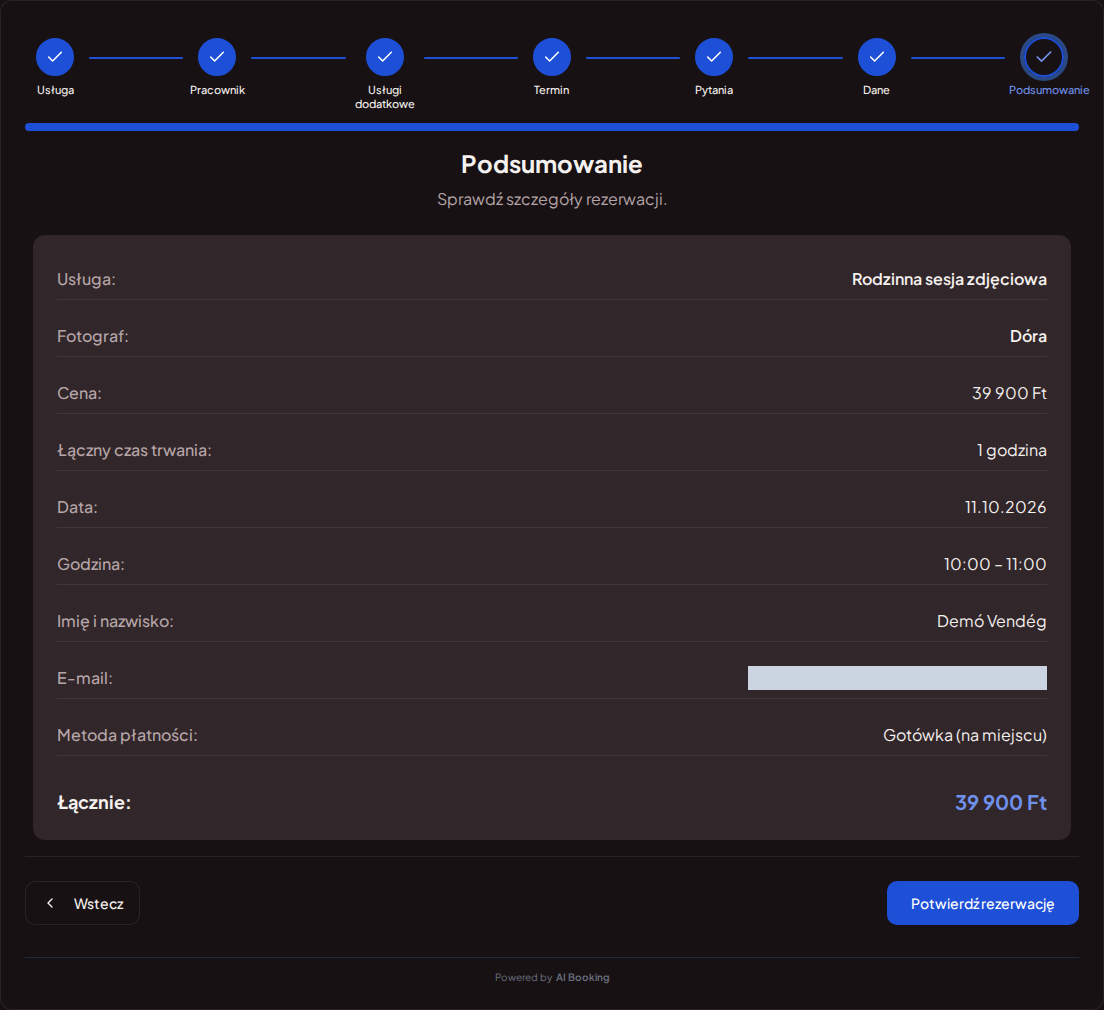Jump to the Termin step icon
1104x1010 pixels.
[x=552, y=57]
